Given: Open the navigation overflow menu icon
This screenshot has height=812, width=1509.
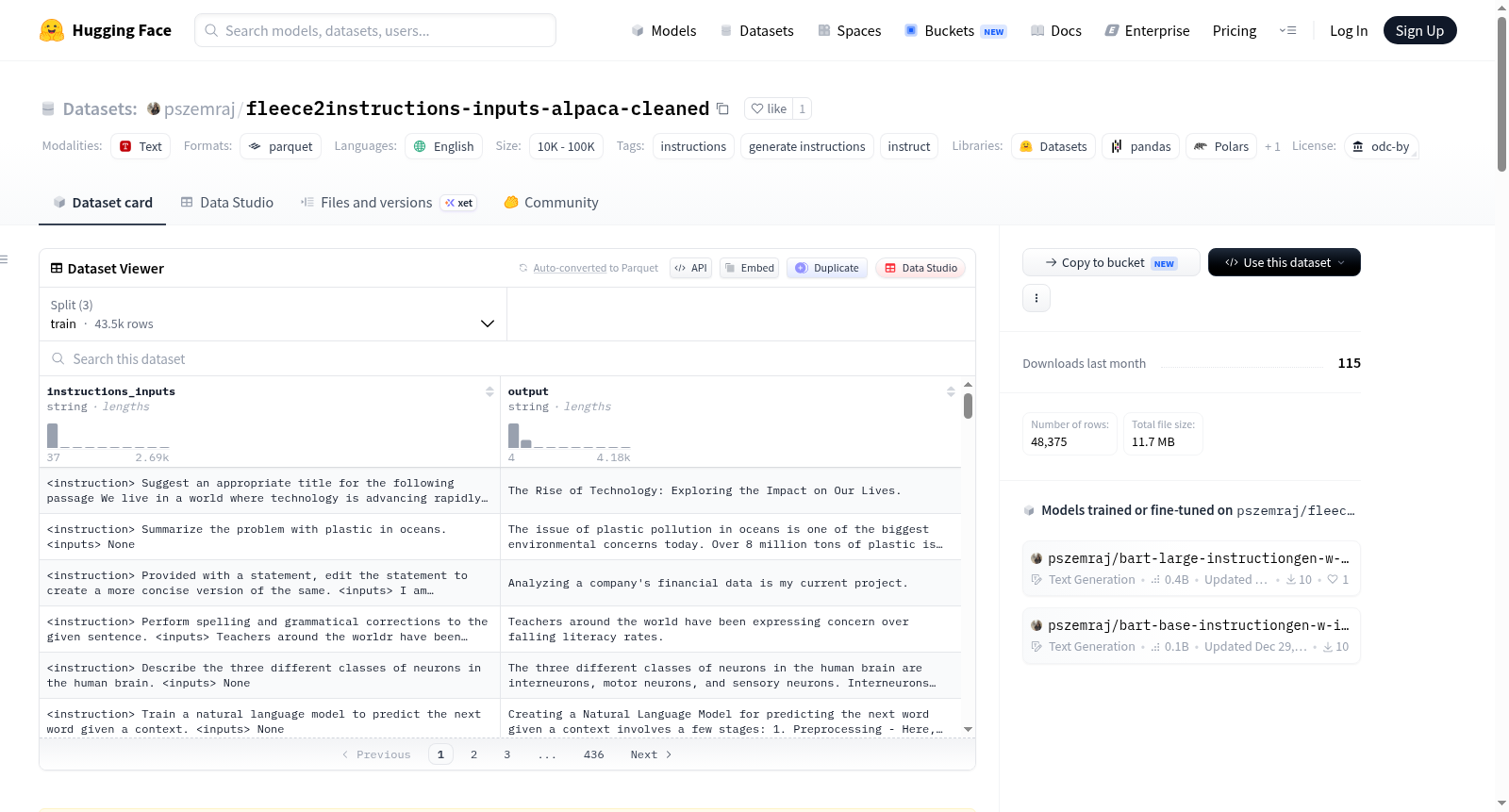Looking at the screenshot, I should [x=1287, y=30].
